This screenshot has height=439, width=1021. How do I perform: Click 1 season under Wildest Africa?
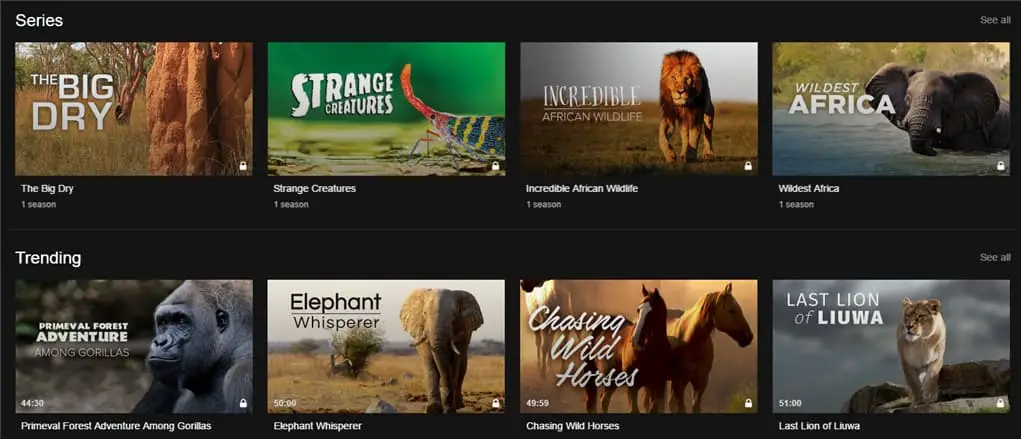[x=796, y=205]
